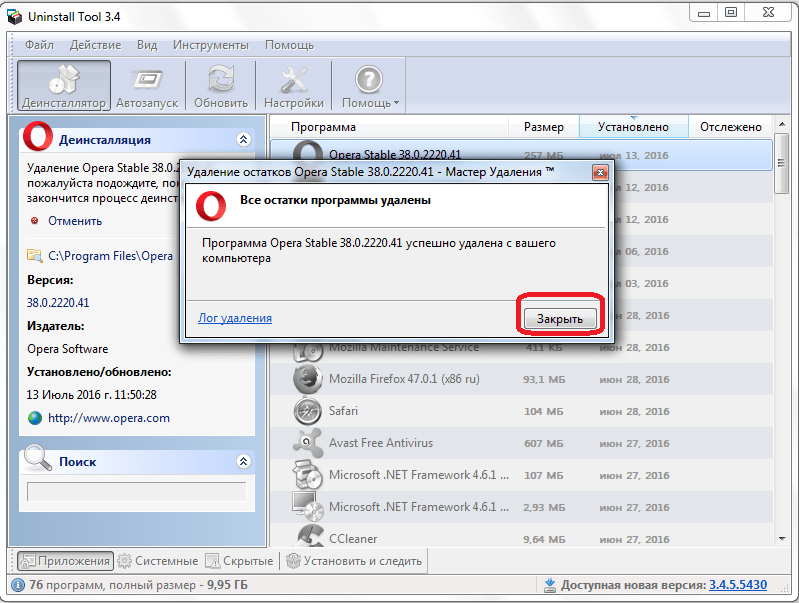This screenshot has width=799, height=603.
Task: Sort by the Отслежено column header
Action: pos(730,127)
